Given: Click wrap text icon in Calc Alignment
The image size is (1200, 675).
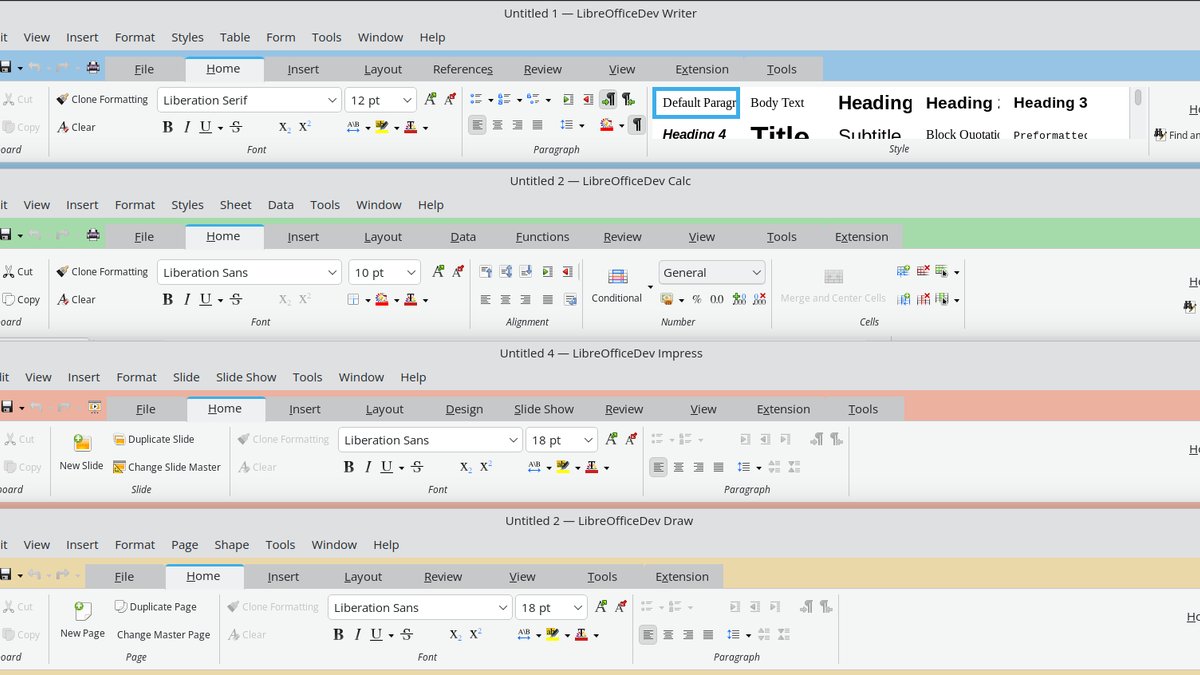Looking at the screenshot, I should 570,299.
